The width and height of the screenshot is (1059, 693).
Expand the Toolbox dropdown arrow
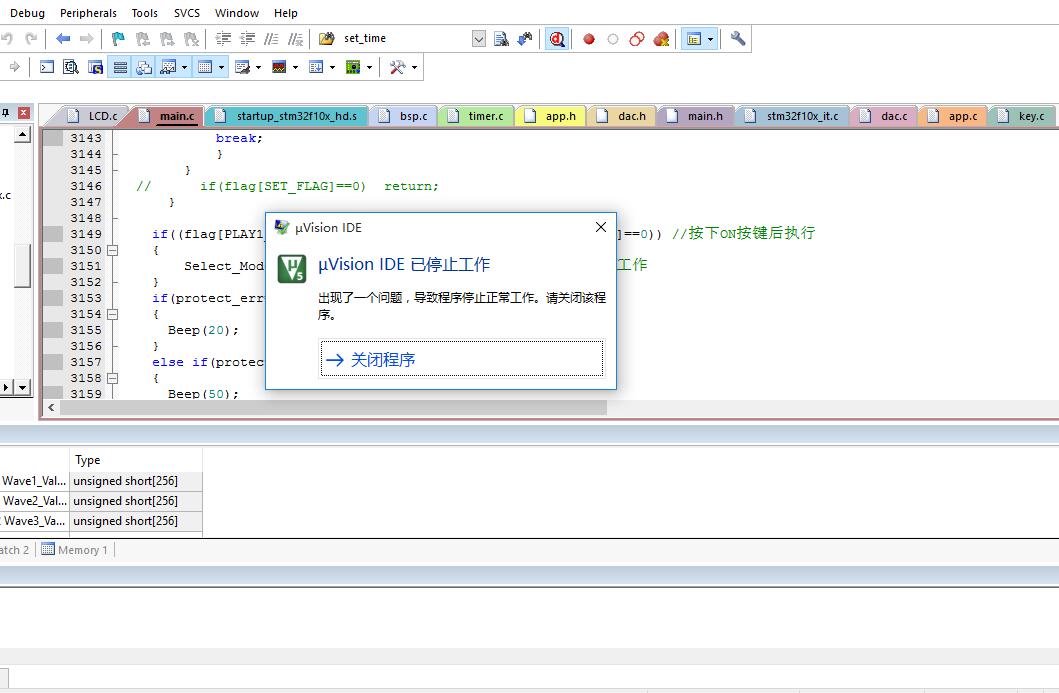(x=414, y=67)
